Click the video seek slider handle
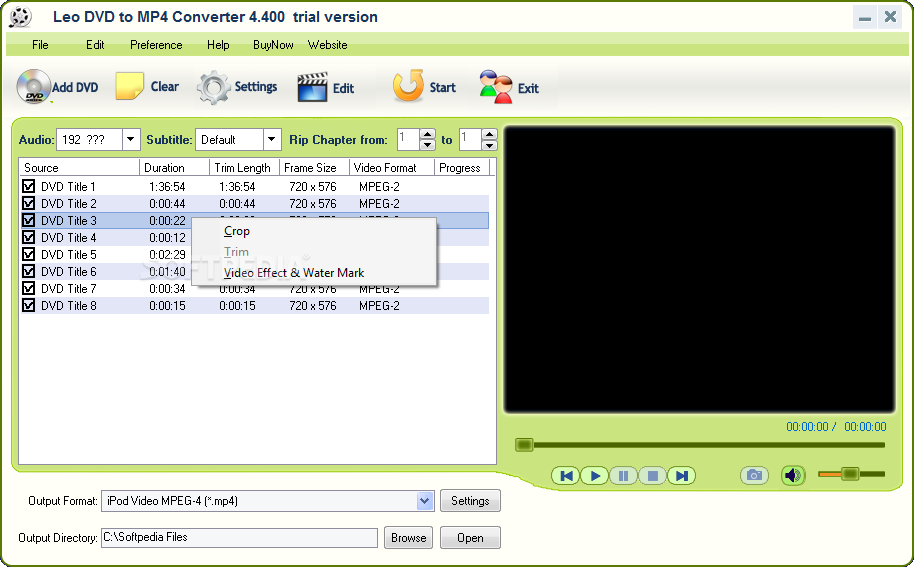This screenshot has height=567, width=914. [x=524, y=445]
